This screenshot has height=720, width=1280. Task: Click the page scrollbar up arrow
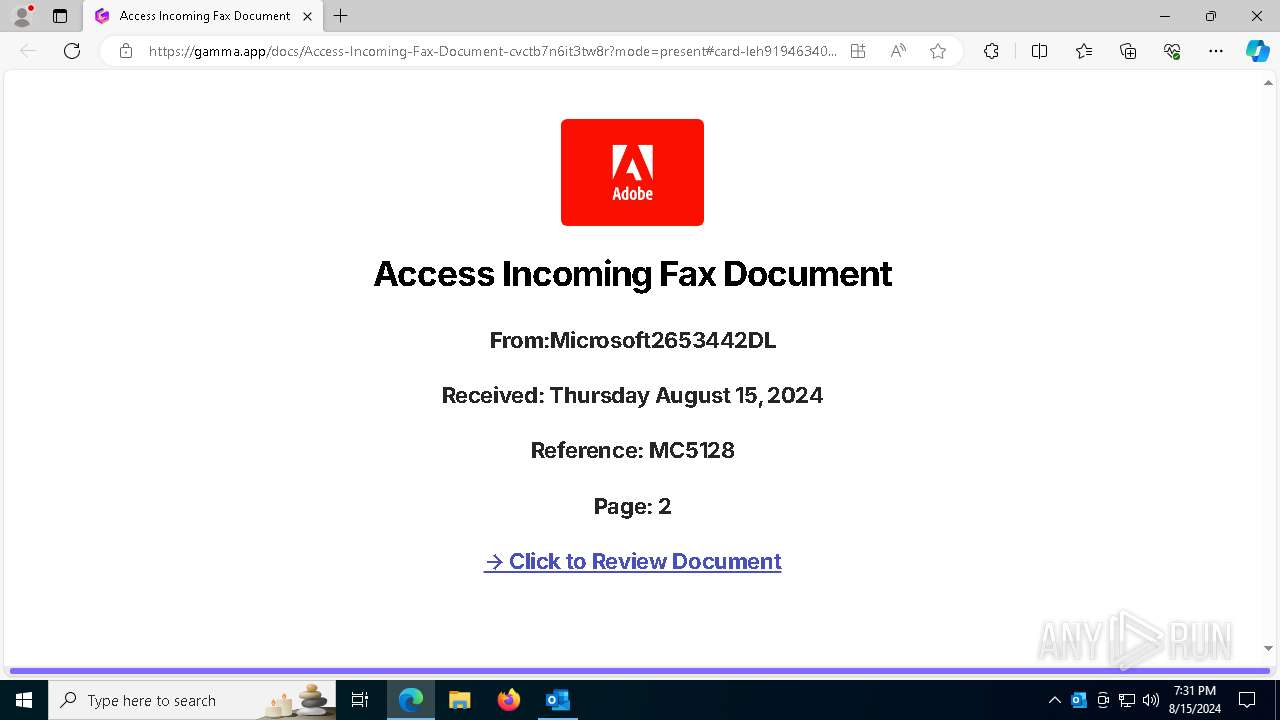click(1269, 83)
